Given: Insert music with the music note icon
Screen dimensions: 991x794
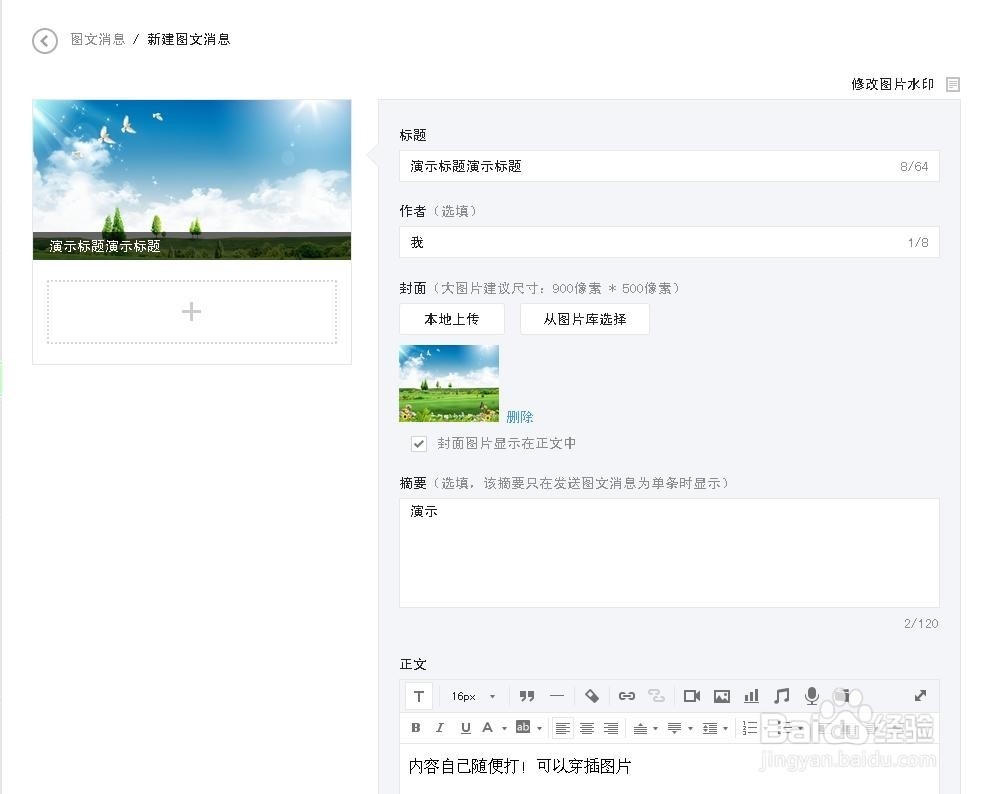Looking at the screenshot, I should click(782, 696).
